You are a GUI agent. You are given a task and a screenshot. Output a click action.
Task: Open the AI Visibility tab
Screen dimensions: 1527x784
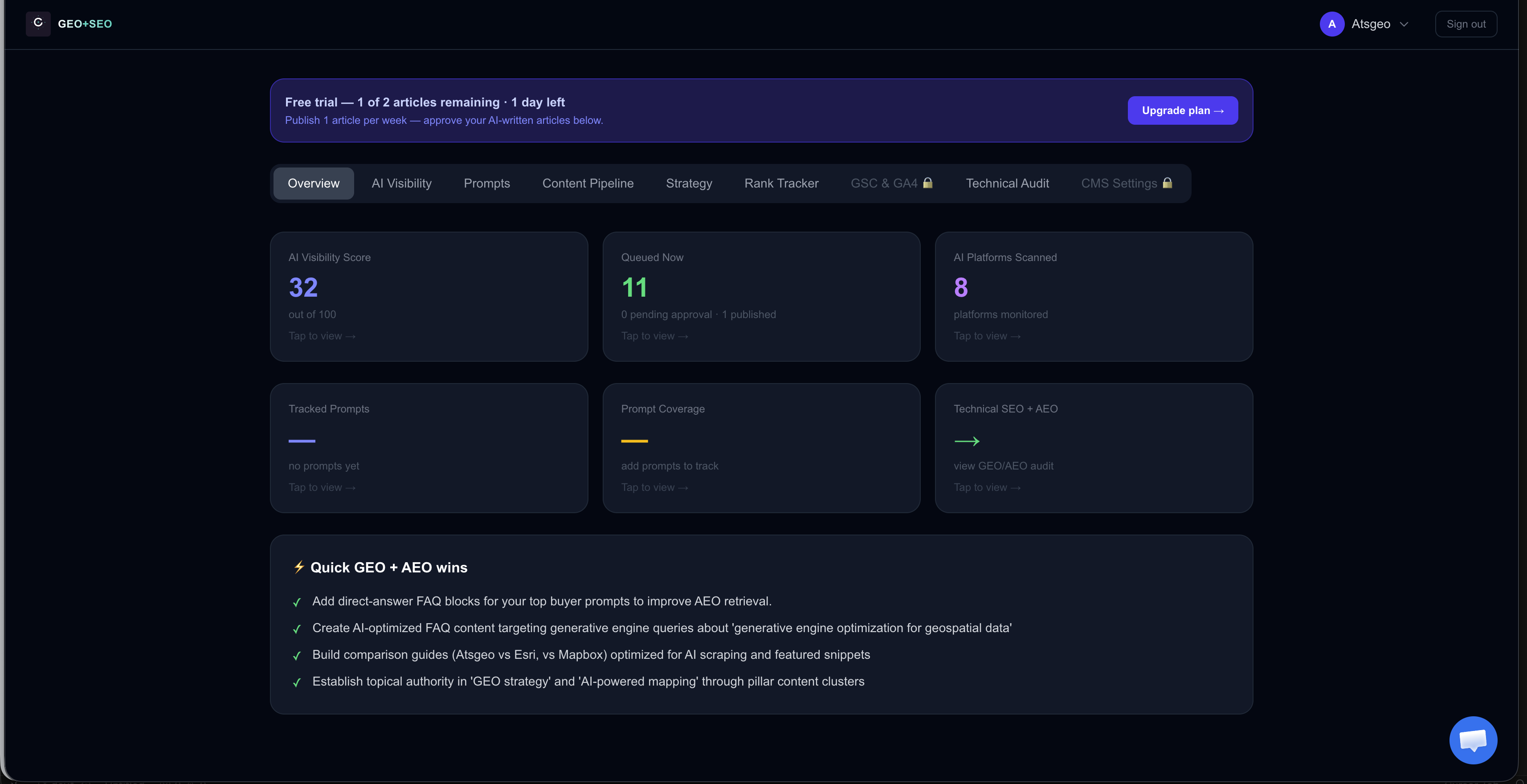click(x=401, y=183)
